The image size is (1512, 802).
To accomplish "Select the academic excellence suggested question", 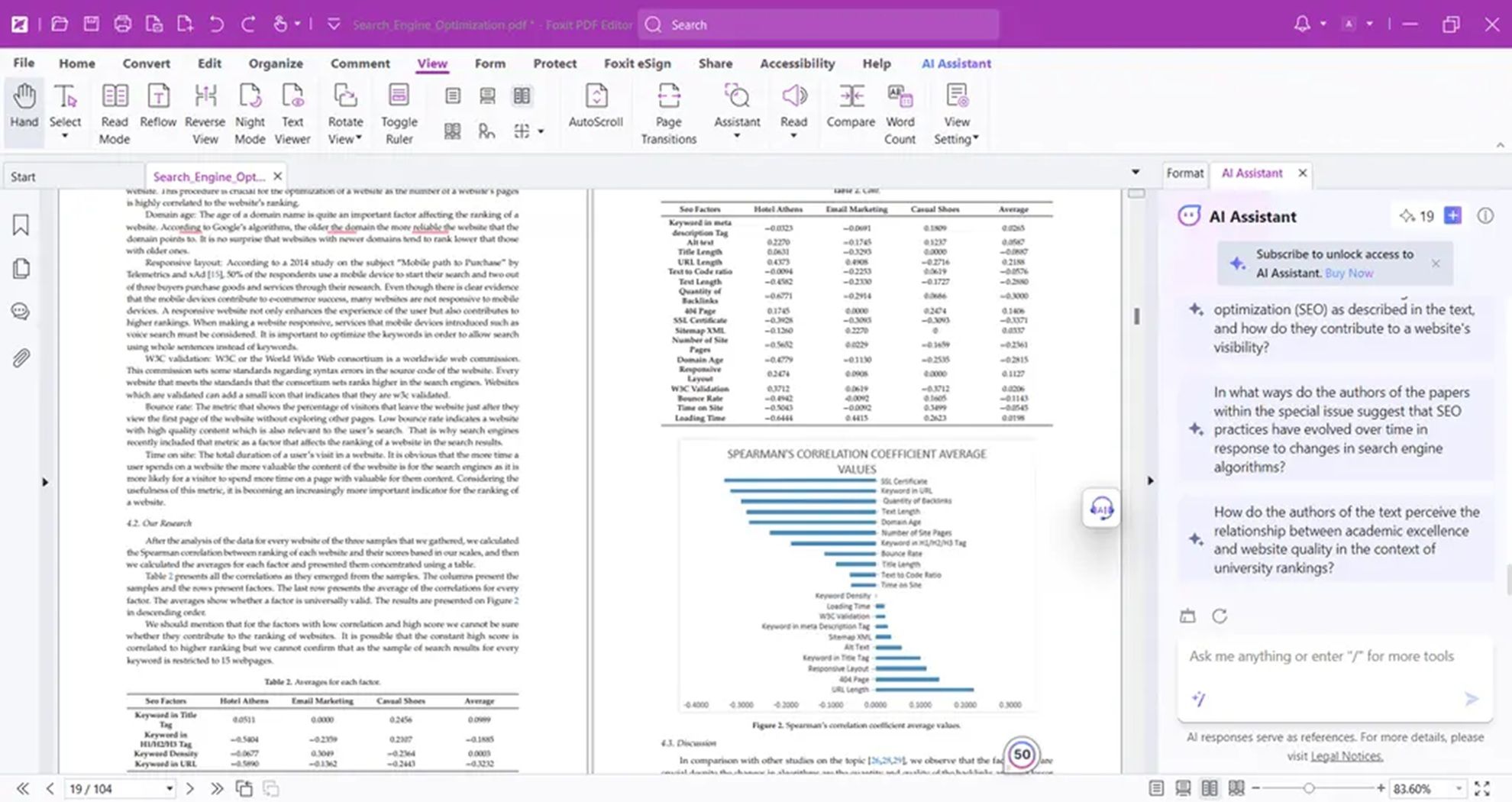I will (1336, 539).
